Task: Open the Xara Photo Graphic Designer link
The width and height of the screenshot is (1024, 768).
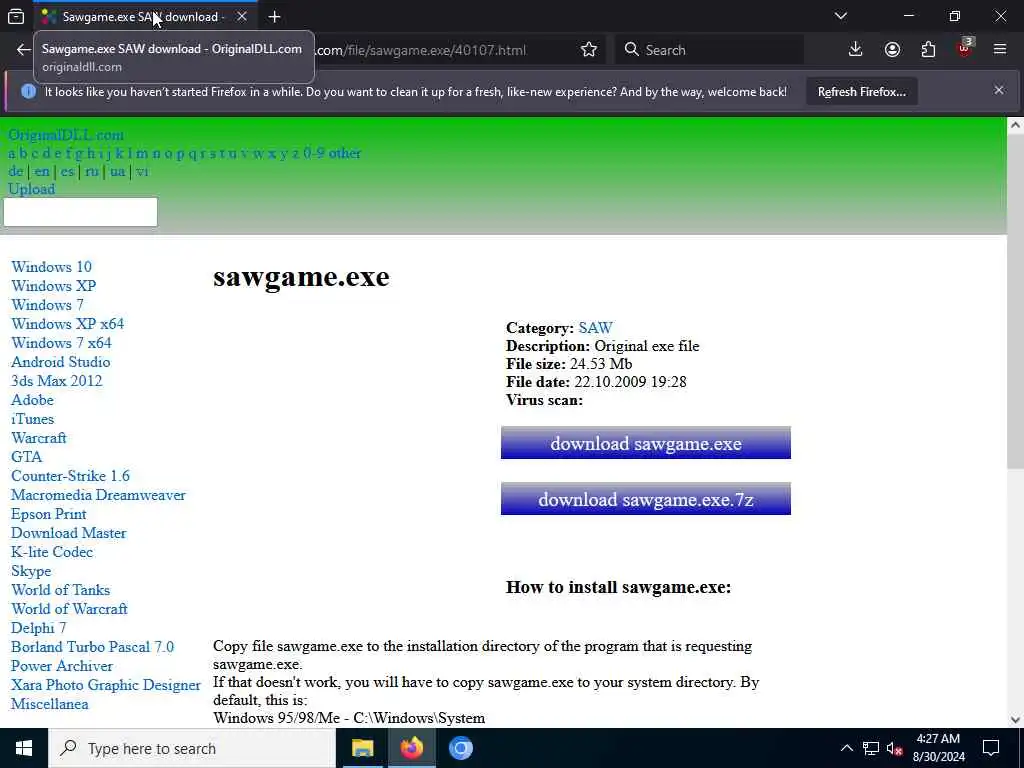Action: click(106, 684)
